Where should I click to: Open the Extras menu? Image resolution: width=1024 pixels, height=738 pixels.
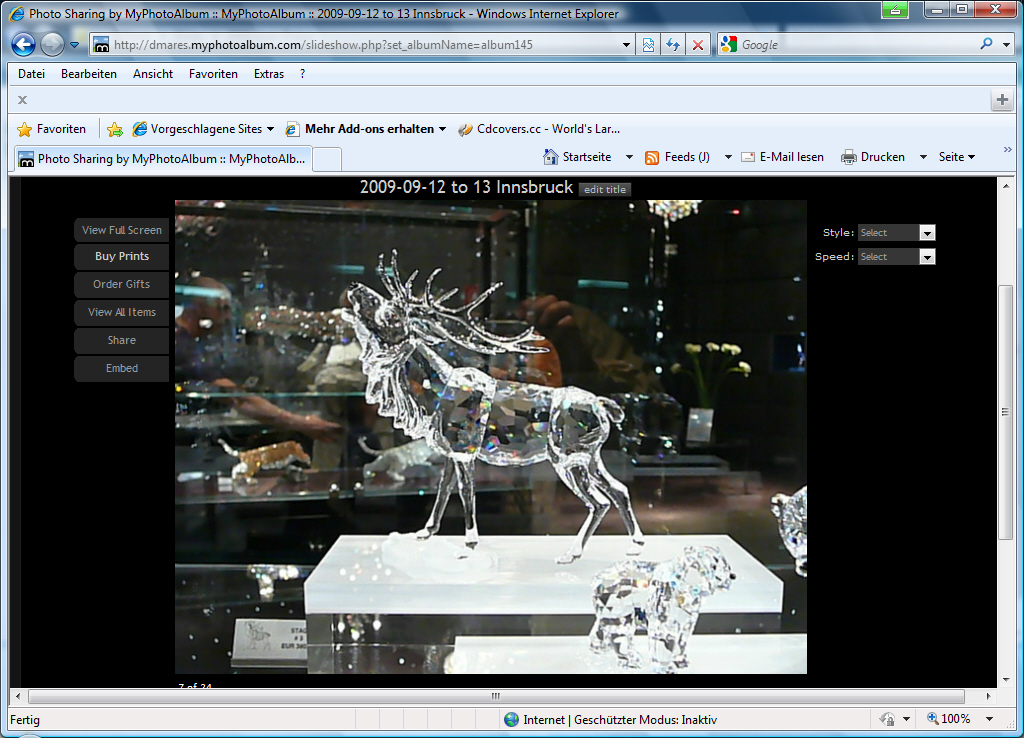coord(269,74)
